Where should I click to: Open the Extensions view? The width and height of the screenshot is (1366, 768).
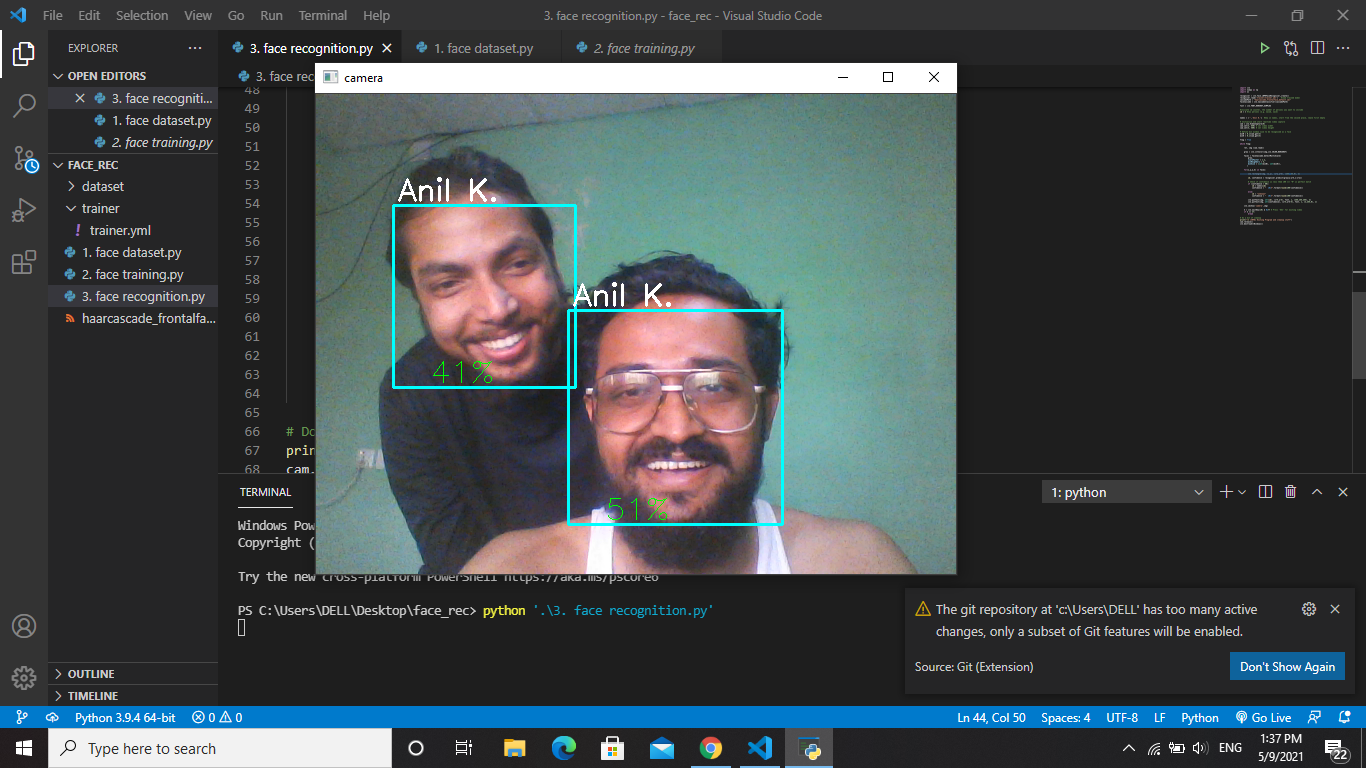24,261
